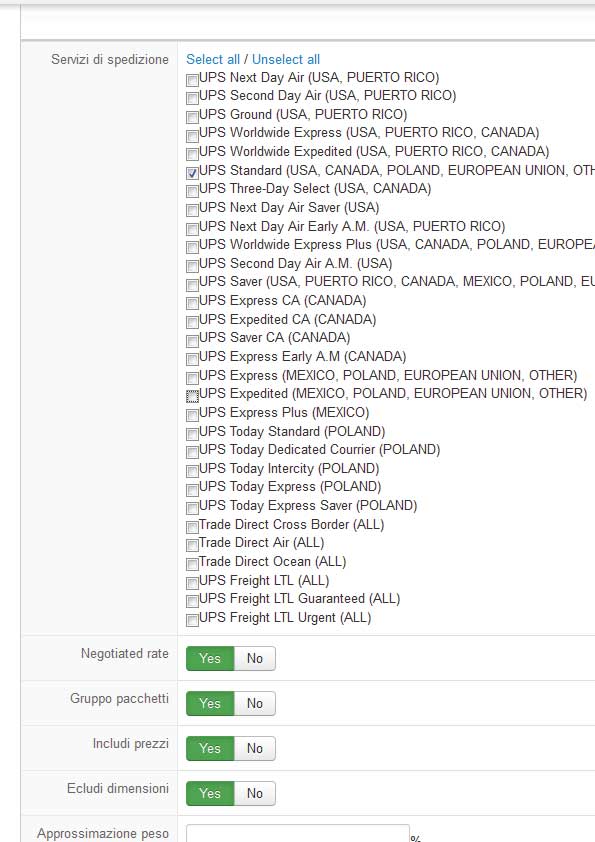
Task: Tick UPS Worldwide Express (USA, PUERTO RICO, CANADA) checkbox
Action: 192,136
